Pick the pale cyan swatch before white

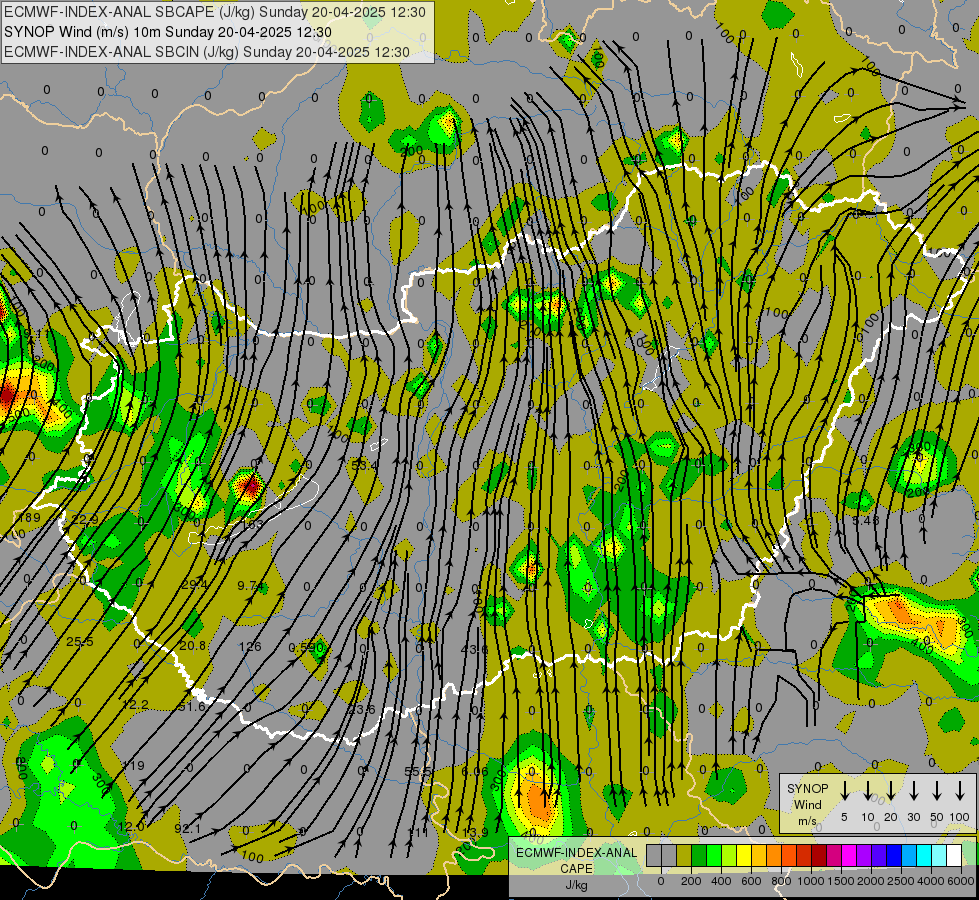coord(939,855)
